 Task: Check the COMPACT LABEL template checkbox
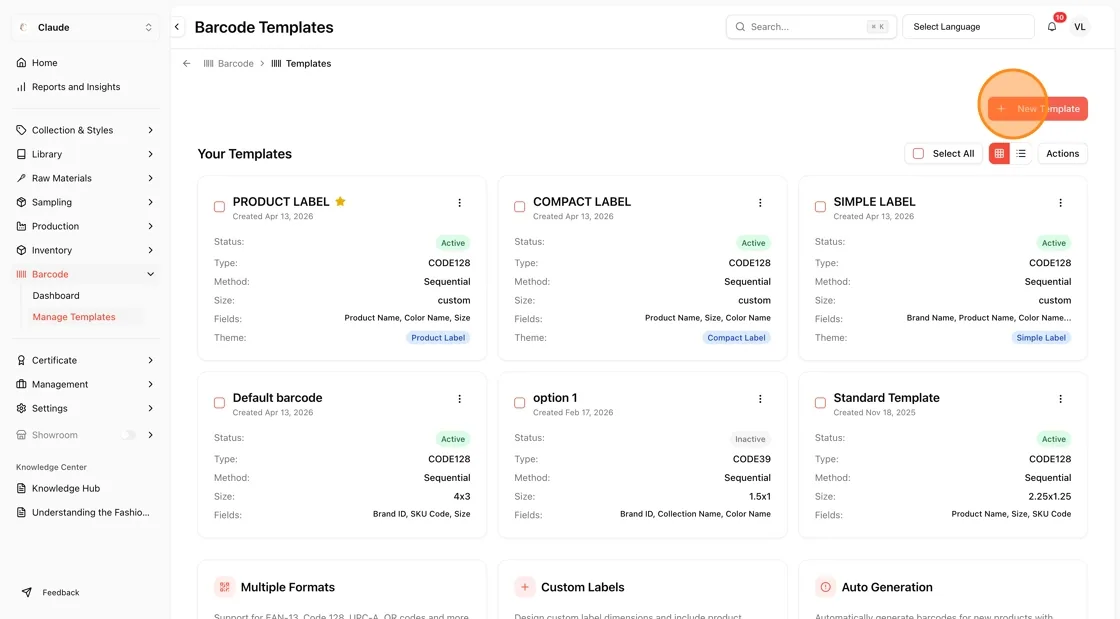coord(519,207)
